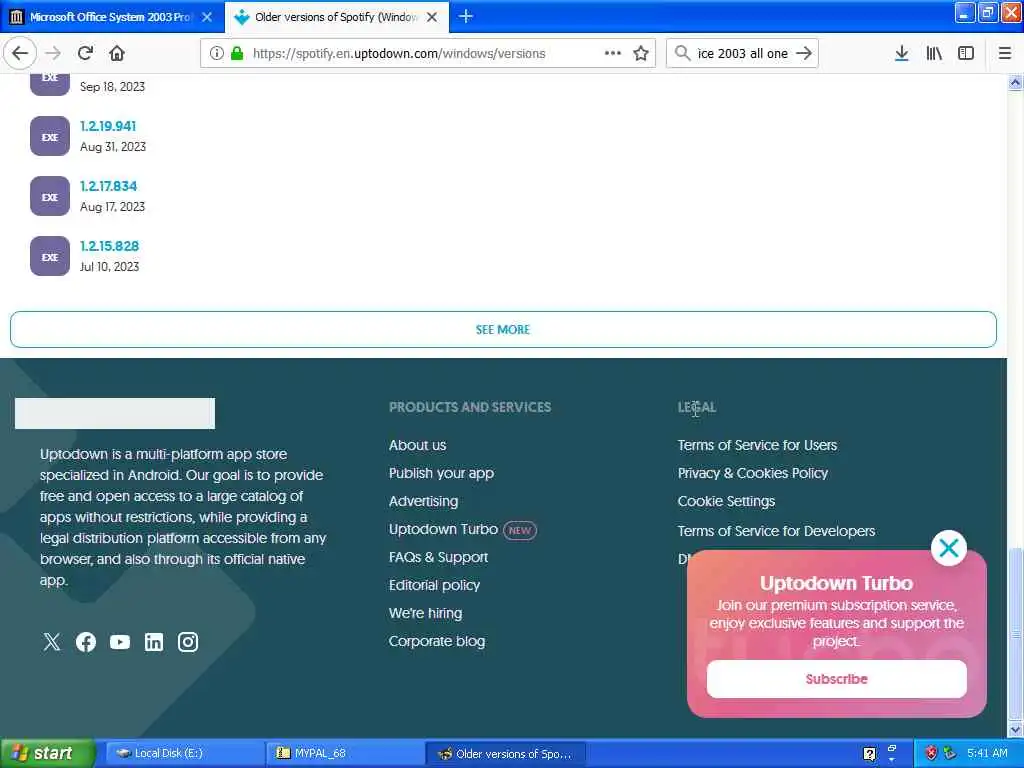1024x768 pixels.
Task: Click EXE icon for version 1.2.15.828
Action: pos(50,256)
